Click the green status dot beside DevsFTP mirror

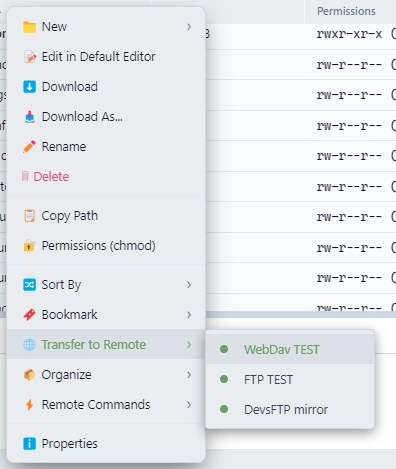tap(224, 409)
